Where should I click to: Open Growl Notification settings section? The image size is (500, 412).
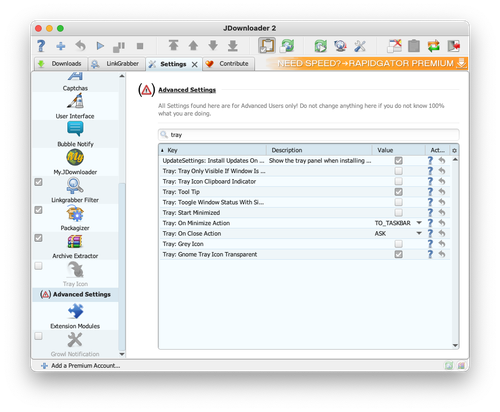75,344
